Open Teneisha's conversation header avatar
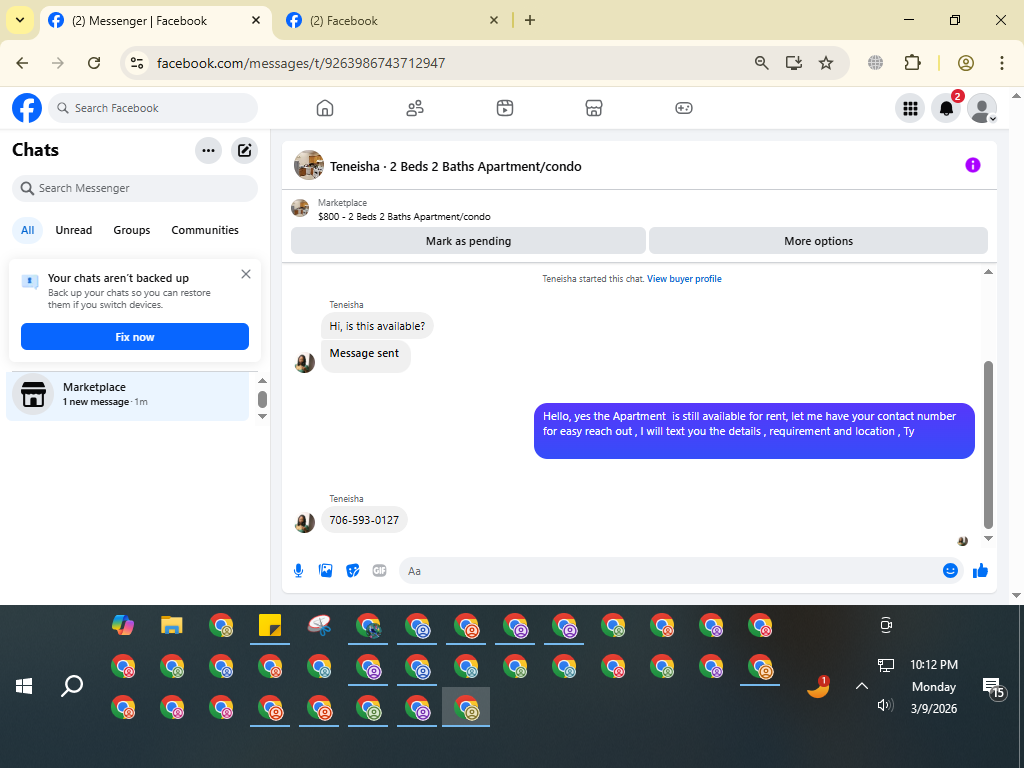 (x=308, y=165)
